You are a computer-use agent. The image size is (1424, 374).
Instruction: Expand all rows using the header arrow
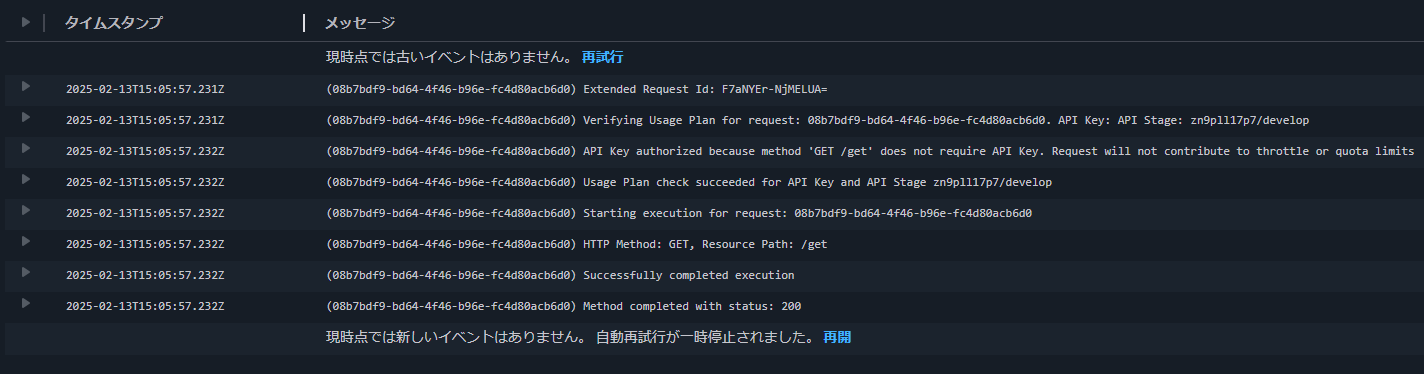(x=27, y=21)
